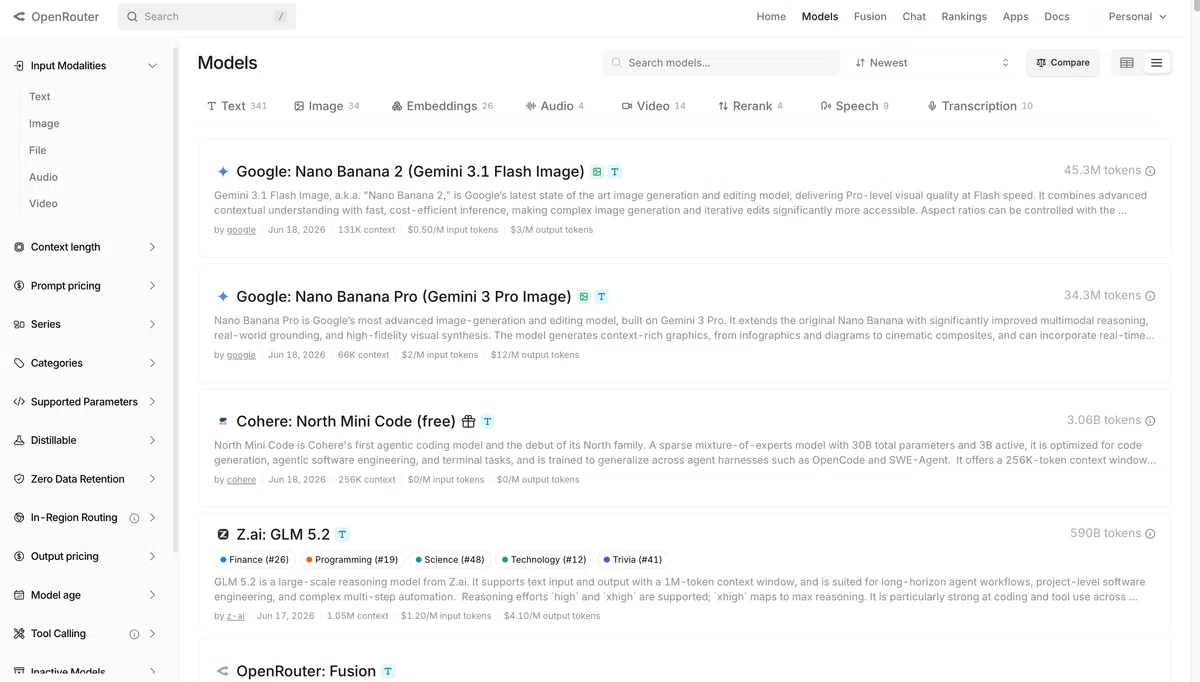Viewport: 1200px width, 682px height.
Task: Click the global Search box in header
Action: (207, 17)
